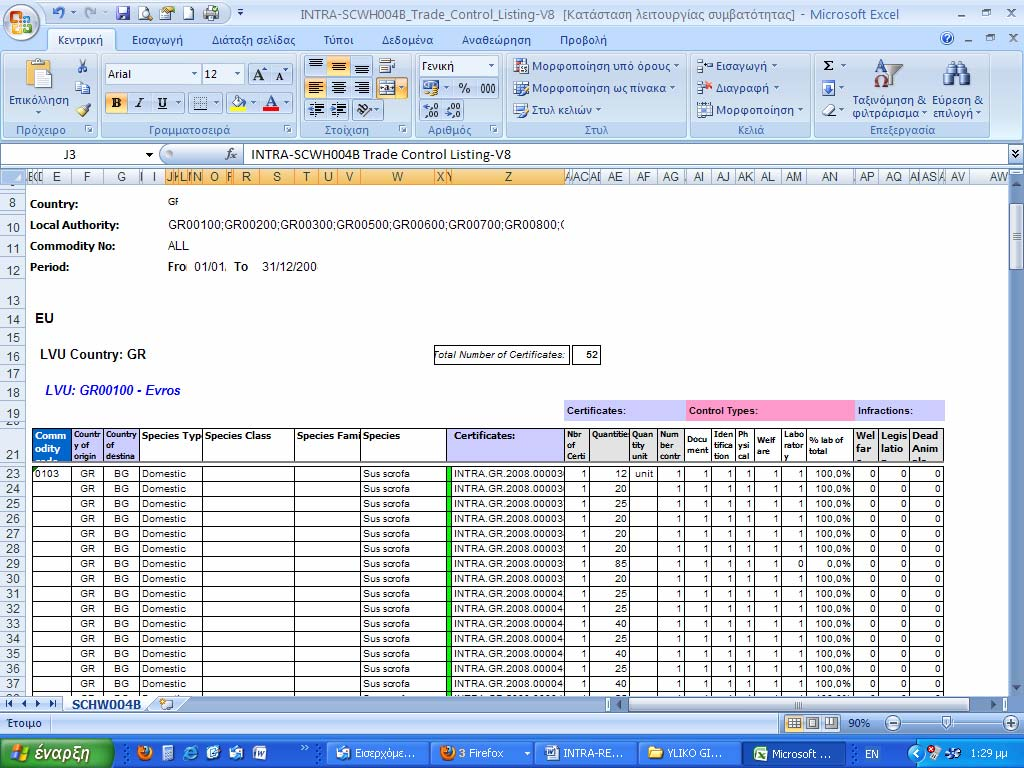Open the Τύποι ribbon tab
This screenshot has height=768, width=1024.
(x=338, y=40)
